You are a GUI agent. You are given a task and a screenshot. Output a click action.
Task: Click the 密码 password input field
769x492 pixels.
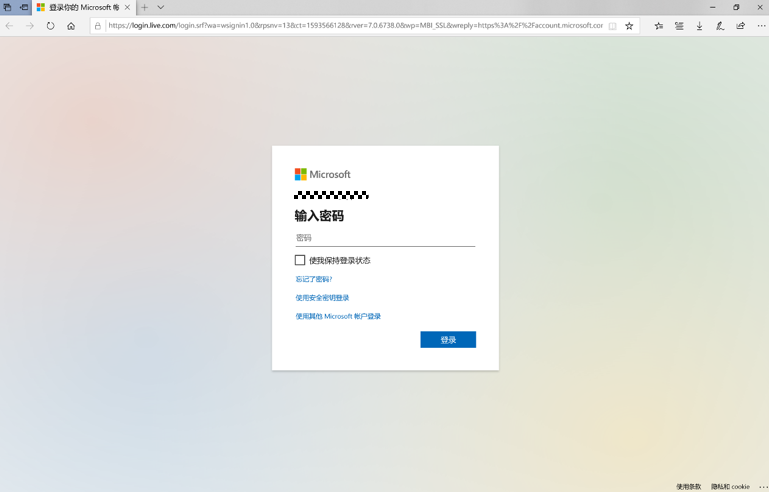(384, 238)
